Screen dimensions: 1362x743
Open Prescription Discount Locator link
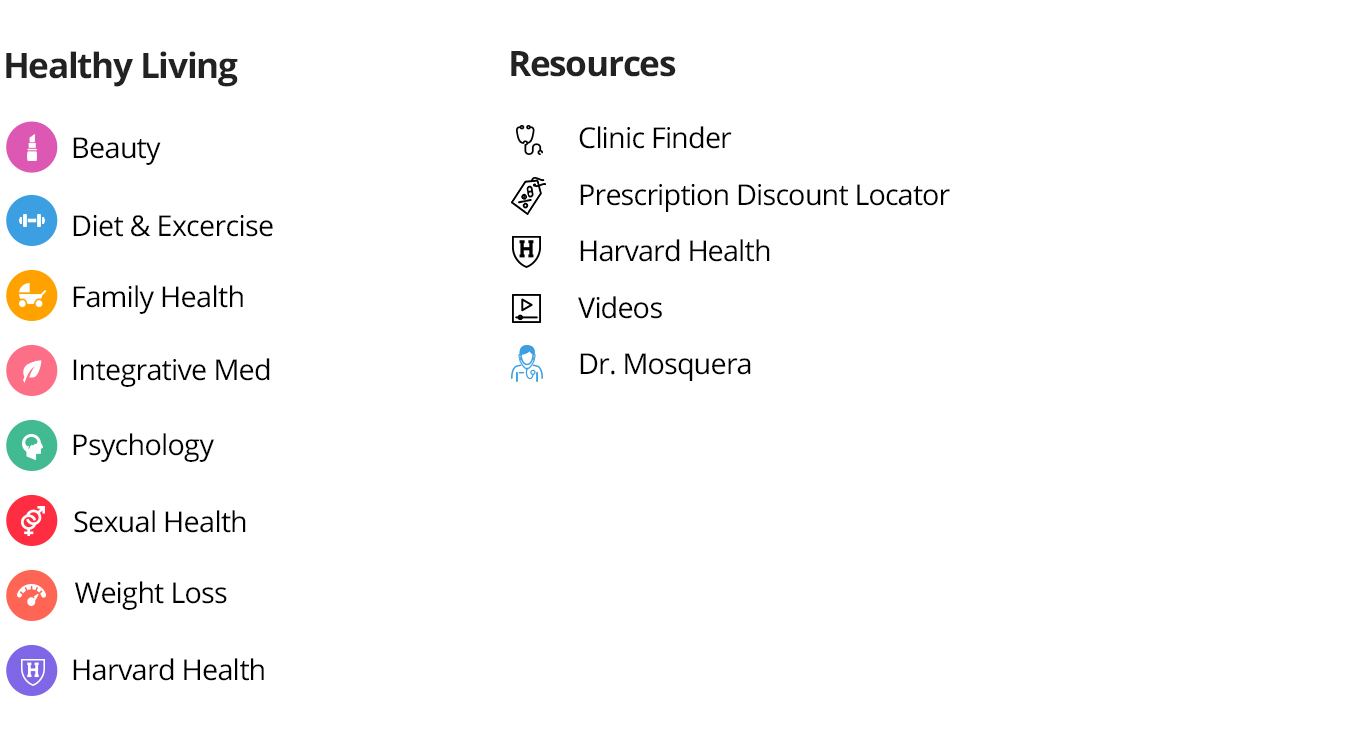(763, 195)
